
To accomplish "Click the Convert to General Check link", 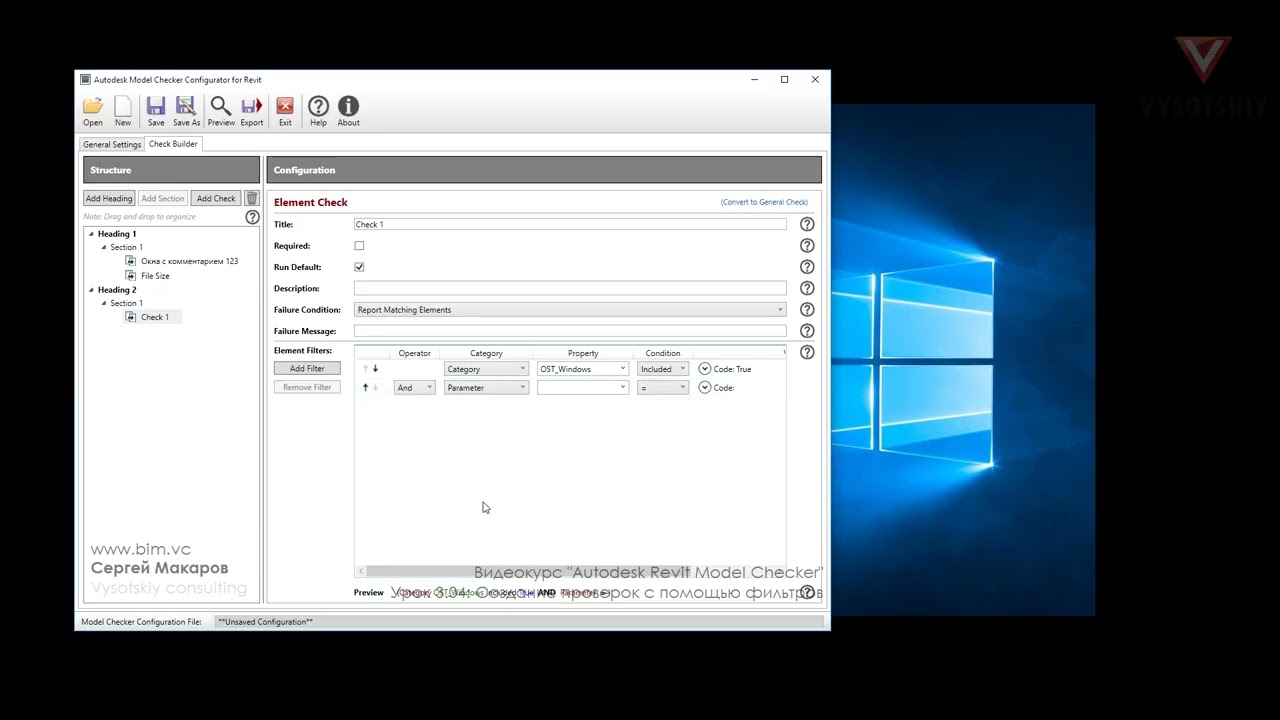I will tap(764, 202).
